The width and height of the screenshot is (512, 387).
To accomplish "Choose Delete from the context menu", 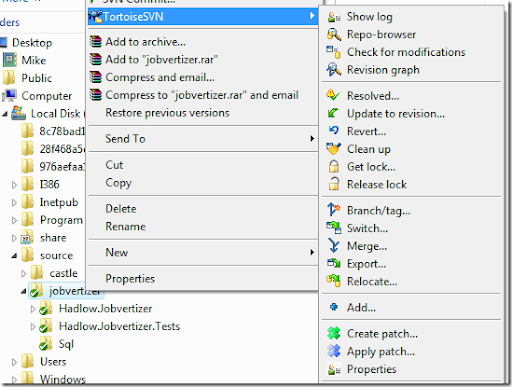I will coord(202,209).
